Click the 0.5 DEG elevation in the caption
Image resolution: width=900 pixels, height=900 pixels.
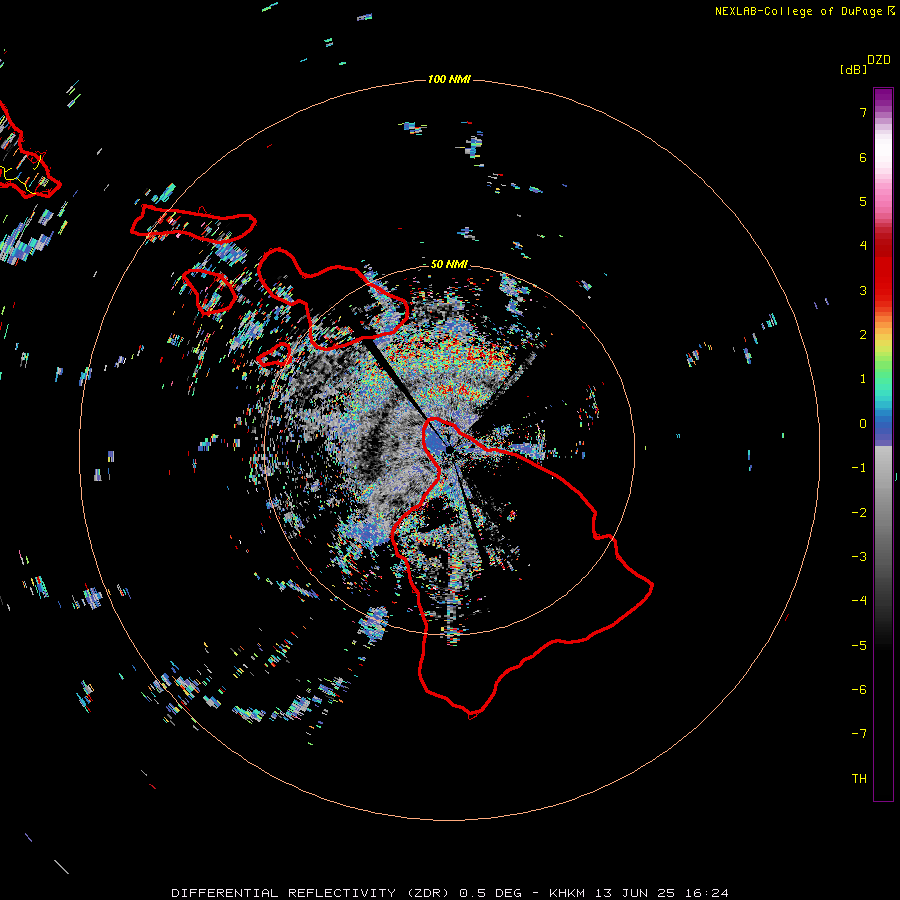click(x=491, y=893)
